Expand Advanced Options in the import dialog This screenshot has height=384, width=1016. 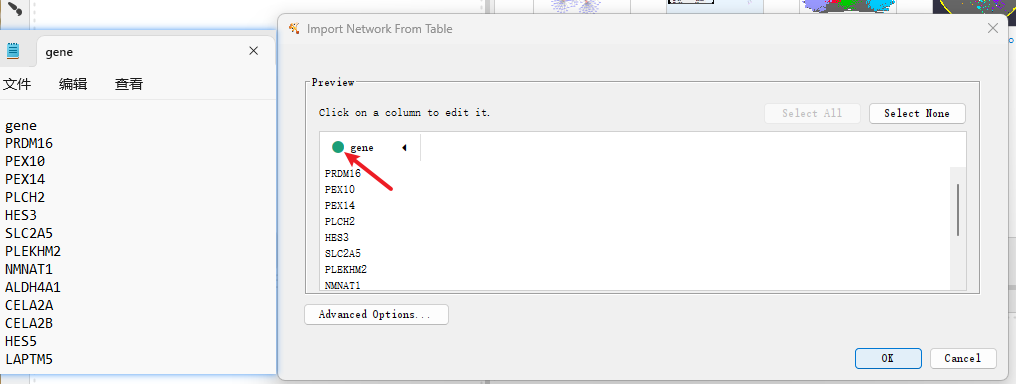[x=376, y=315]
